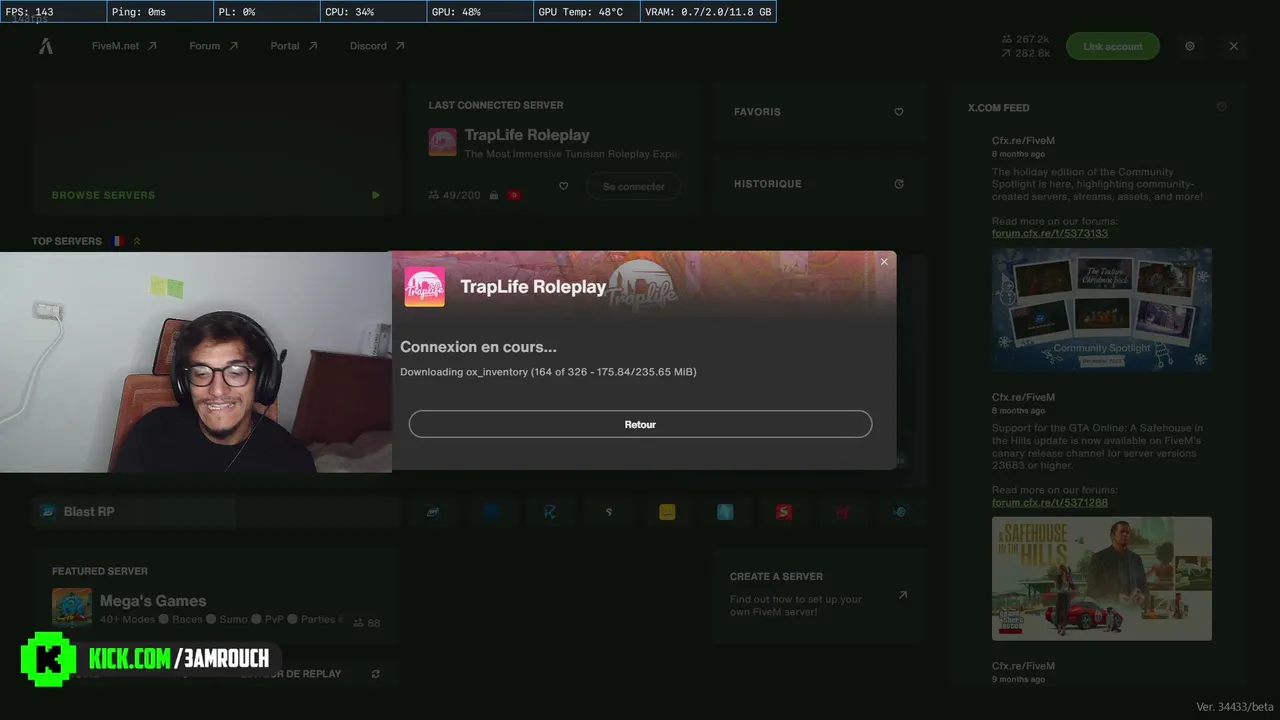Click the "GPU Temp: 48°C" overlay readout
The width and height of the screenshot is (1280, 720).
[x=581, y=12]
